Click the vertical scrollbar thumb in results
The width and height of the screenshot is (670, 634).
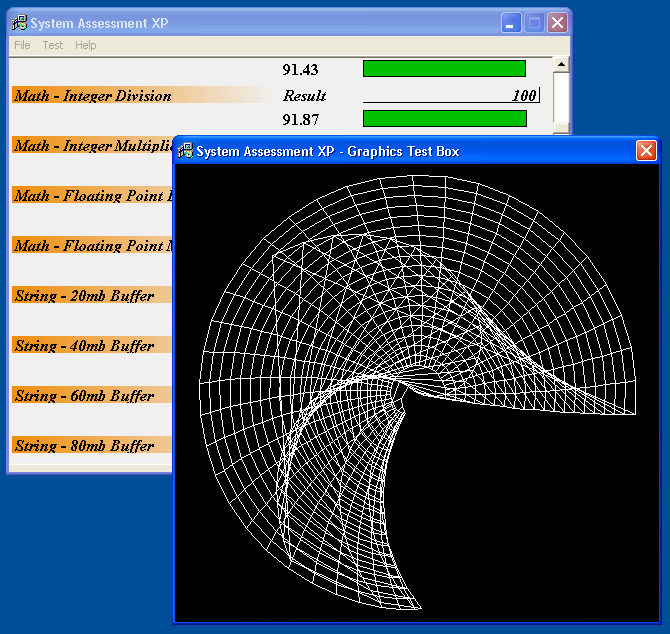point(561,96)
